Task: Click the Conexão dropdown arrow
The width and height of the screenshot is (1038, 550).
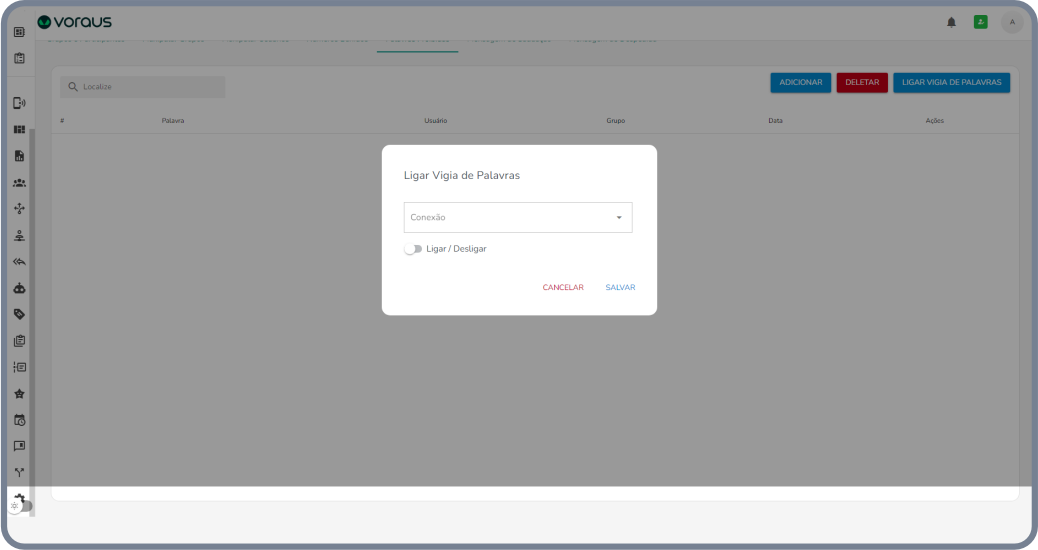Action: tap(619, 218)
